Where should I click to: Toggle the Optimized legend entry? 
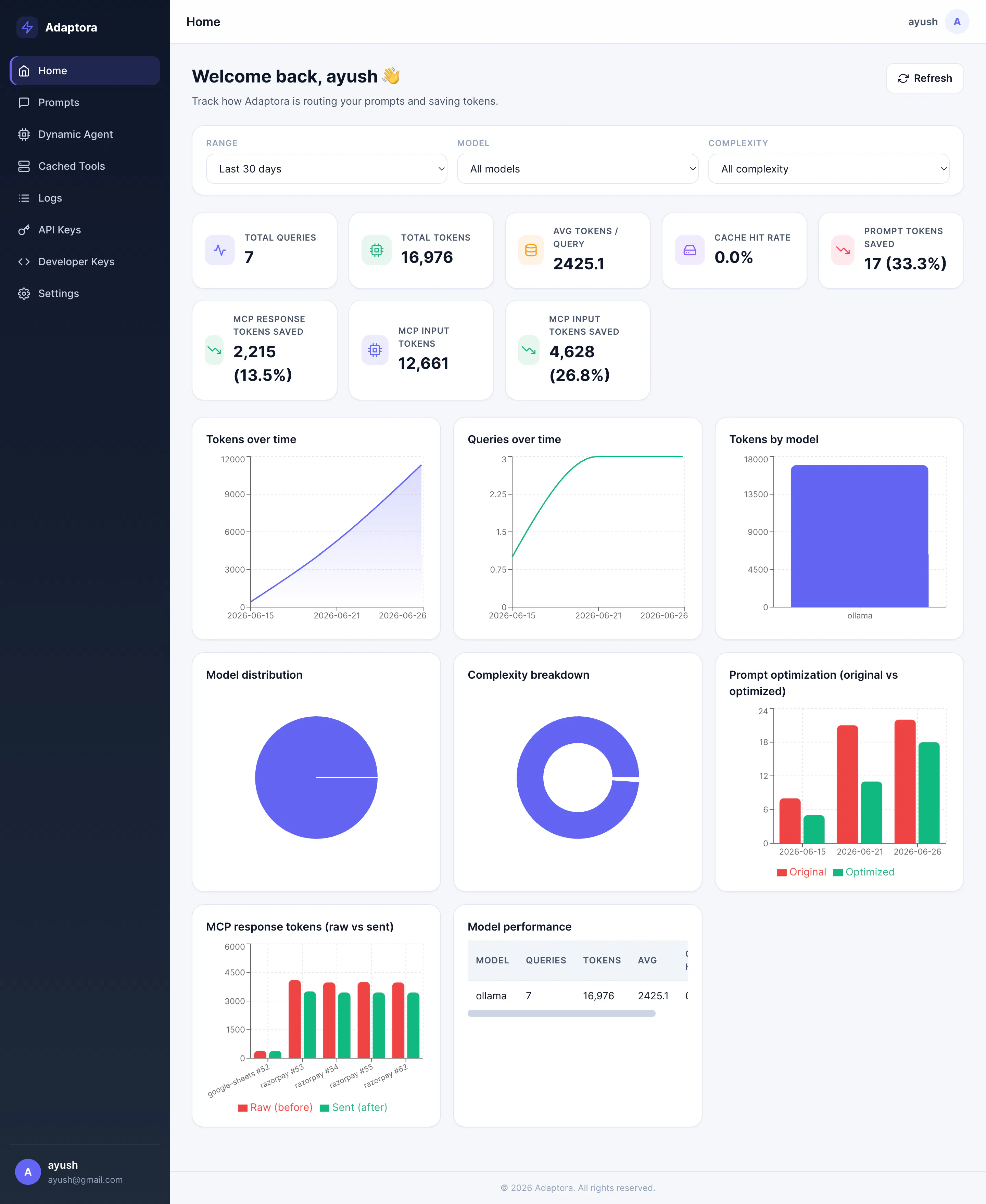[x=864, y=872]
